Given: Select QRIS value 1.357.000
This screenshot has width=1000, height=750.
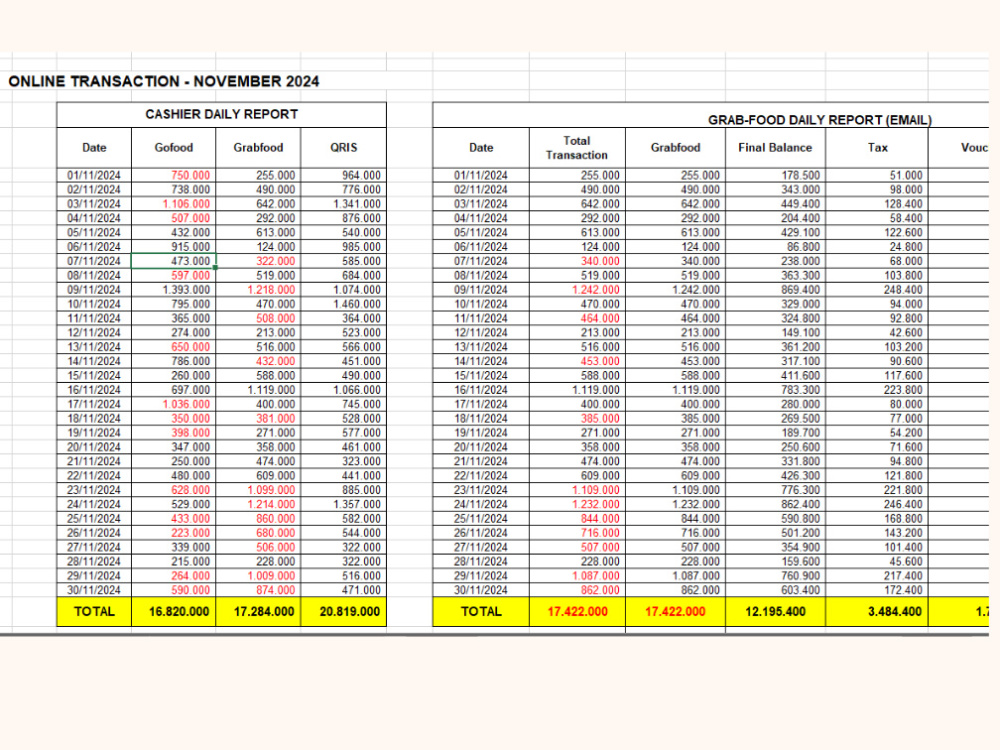Looking at the screenshot, I should (x=357, y=504).
